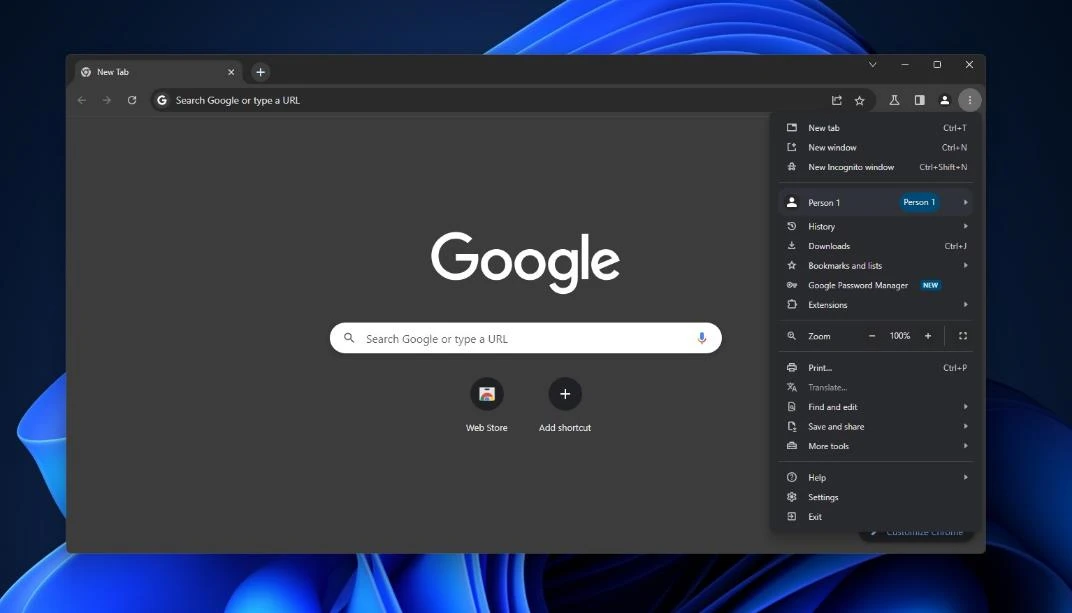Click the Google search box on page
The height and width of the screenshot is (613, 1072).
point(525,338)
